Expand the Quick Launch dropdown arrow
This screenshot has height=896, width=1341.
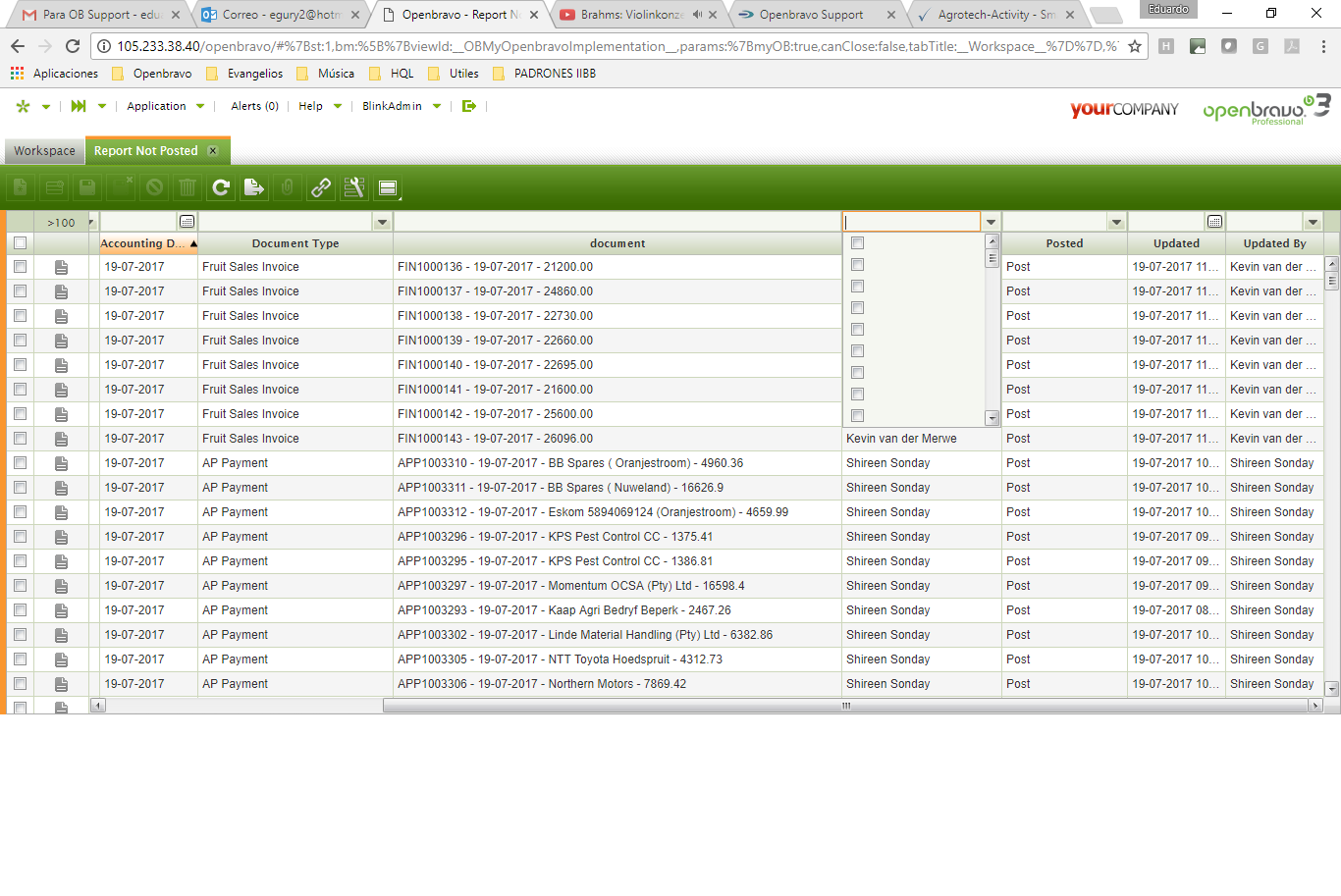click(x=102, y=106)
